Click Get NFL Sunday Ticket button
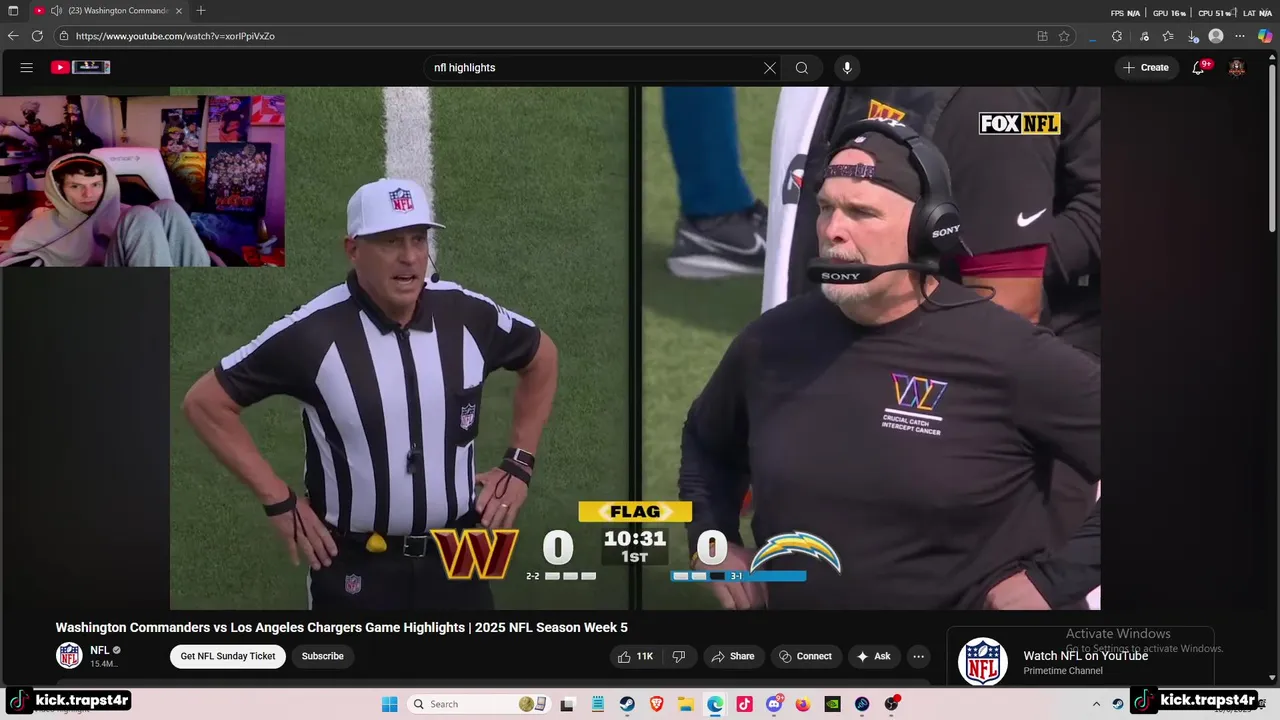The width and height of the screenshot is (1280, 720). [x=228, y=656]
